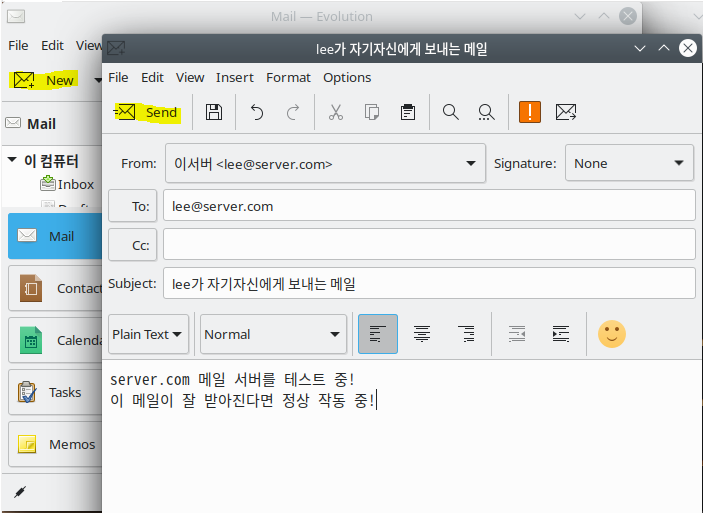The width and height of the screenshot is (703, 513).
Task: Click the Send envelope icon
Action: (x=125, y=112)
